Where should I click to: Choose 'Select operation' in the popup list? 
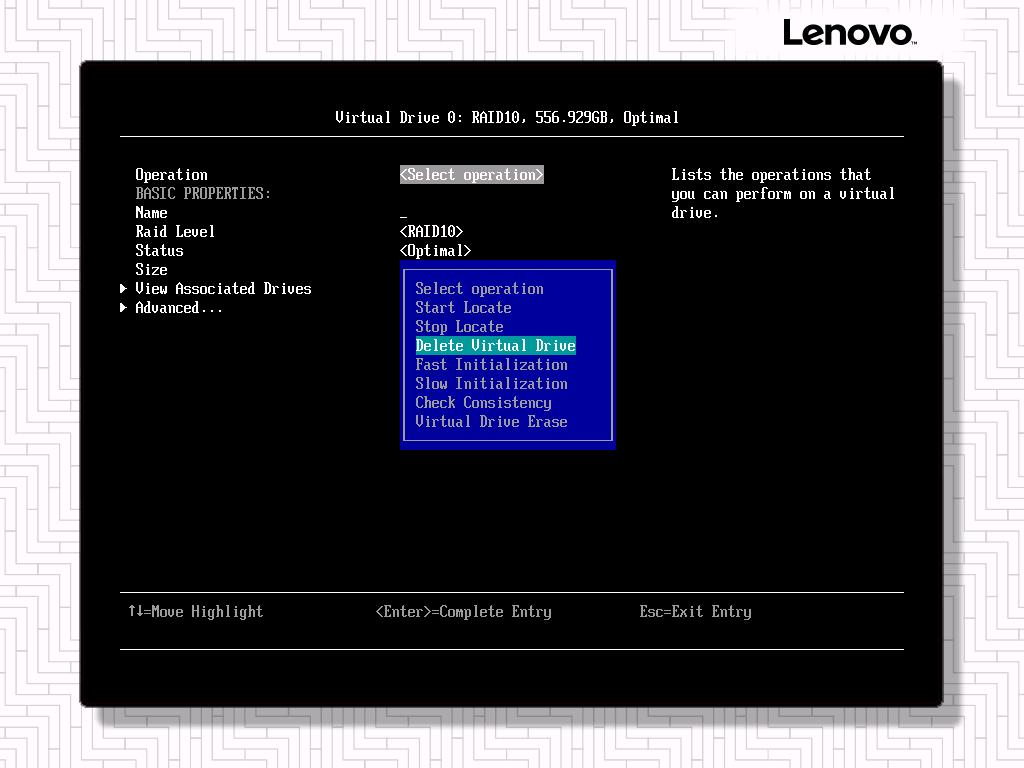(x=479, y=289)
